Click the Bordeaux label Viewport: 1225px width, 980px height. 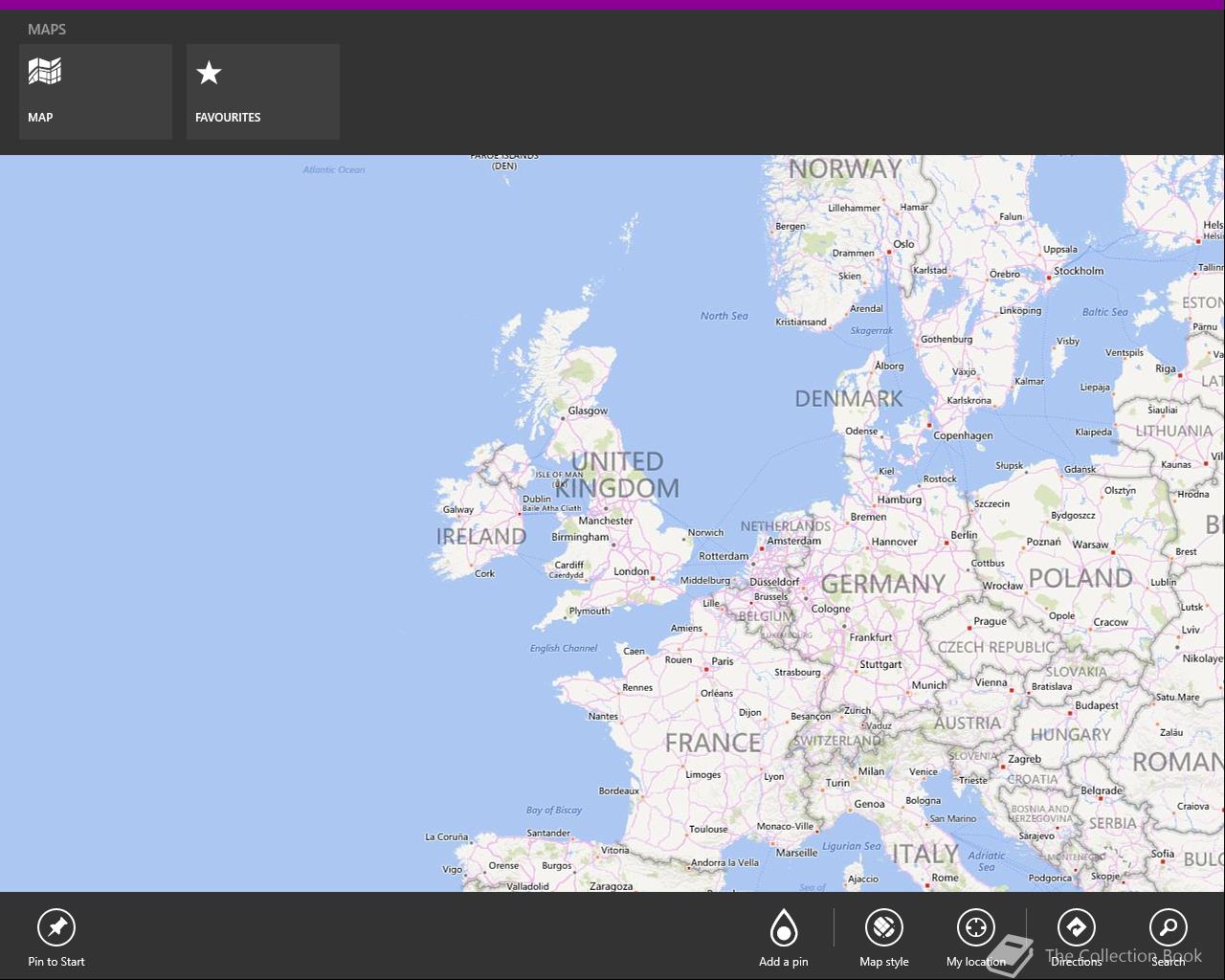coord(619,791)
